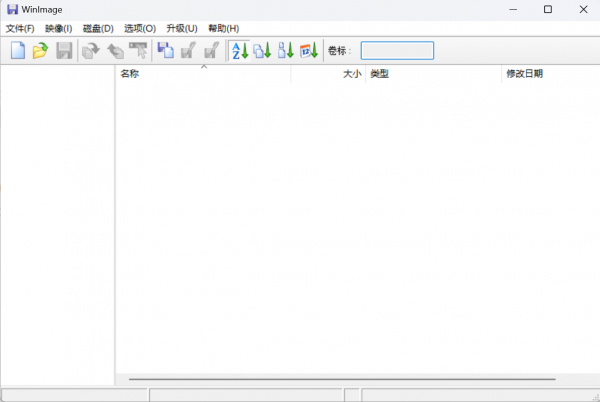Screen dimensions: 600x402
Task: Close the WinImage window
Action: (x=583, y=10)
